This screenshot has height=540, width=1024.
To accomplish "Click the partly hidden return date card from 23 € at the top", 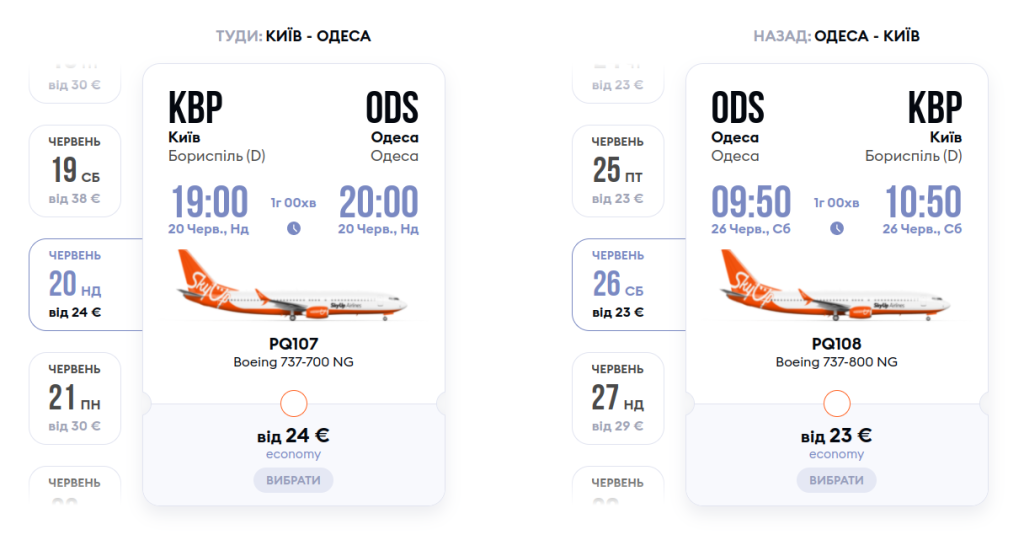I will pos(618,82).
